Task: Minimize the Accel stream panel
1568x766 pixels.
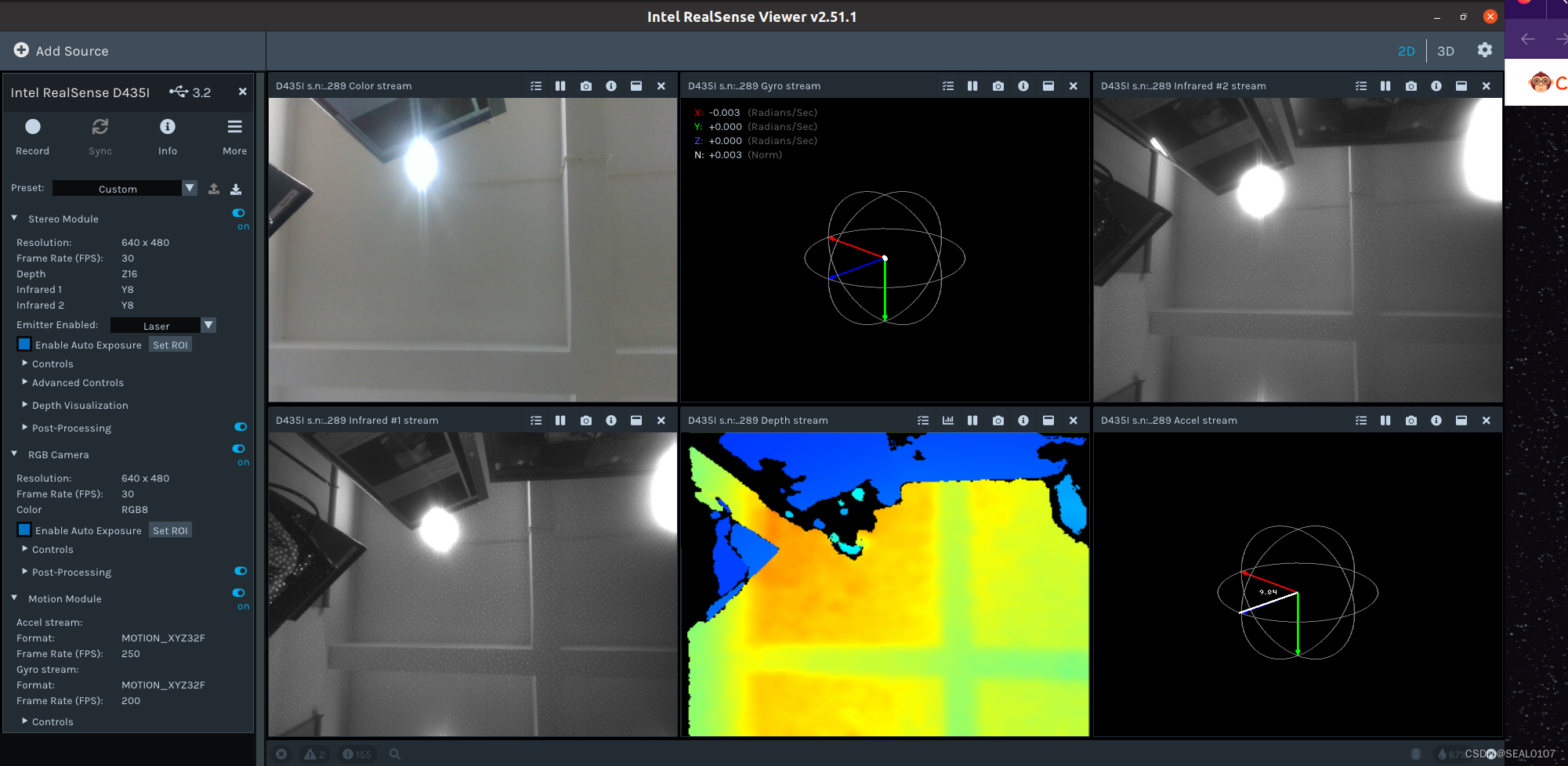Action: click(1461, 421)
